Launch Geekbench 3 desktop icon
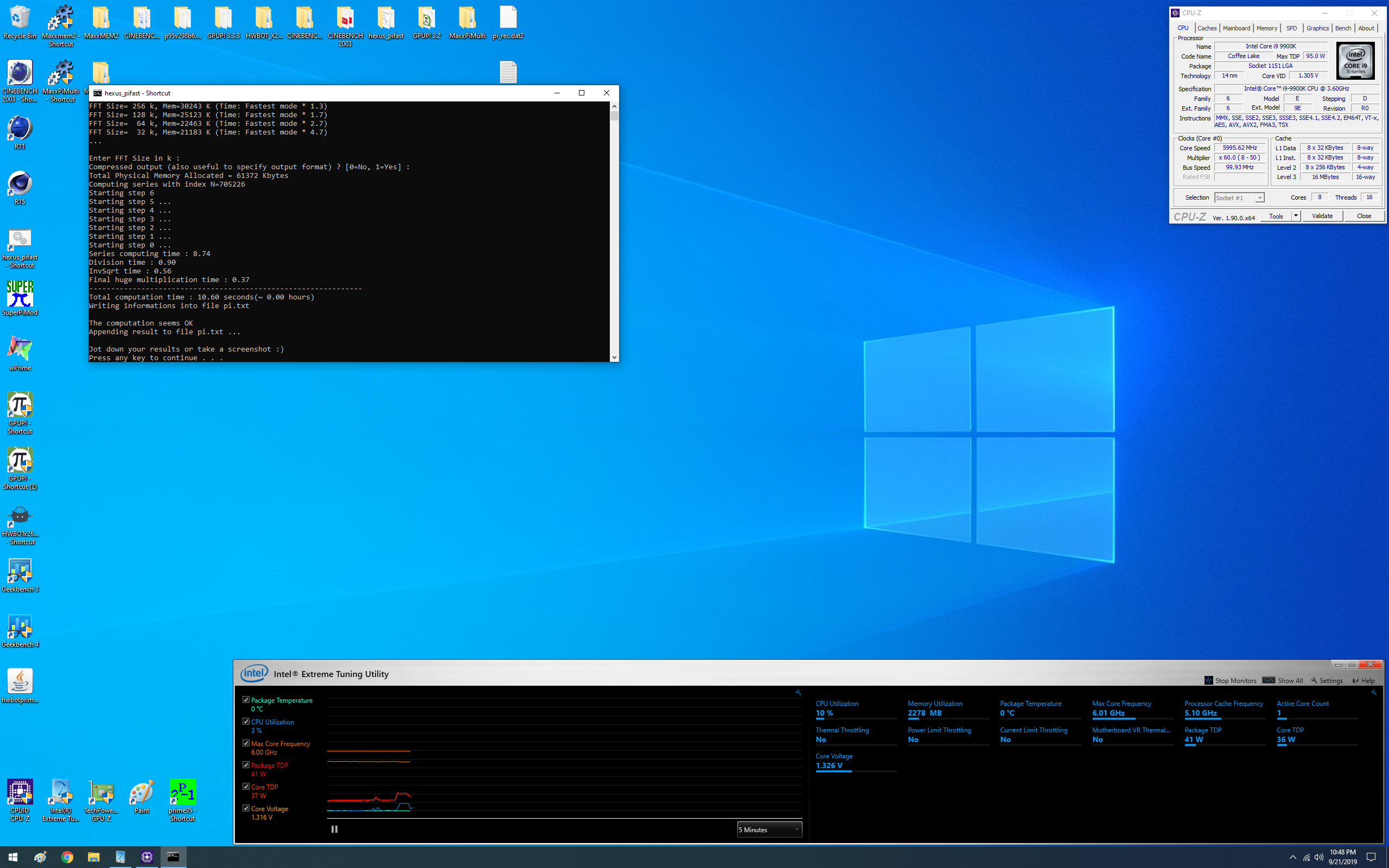The width and height of the screenshot is (1389, 868). pos(20,575)
